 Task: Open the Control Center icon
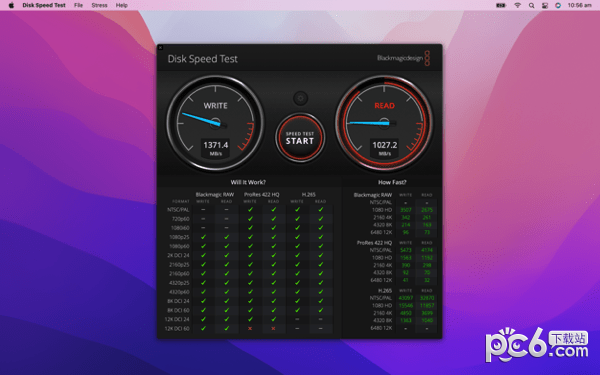click(545, 5)
